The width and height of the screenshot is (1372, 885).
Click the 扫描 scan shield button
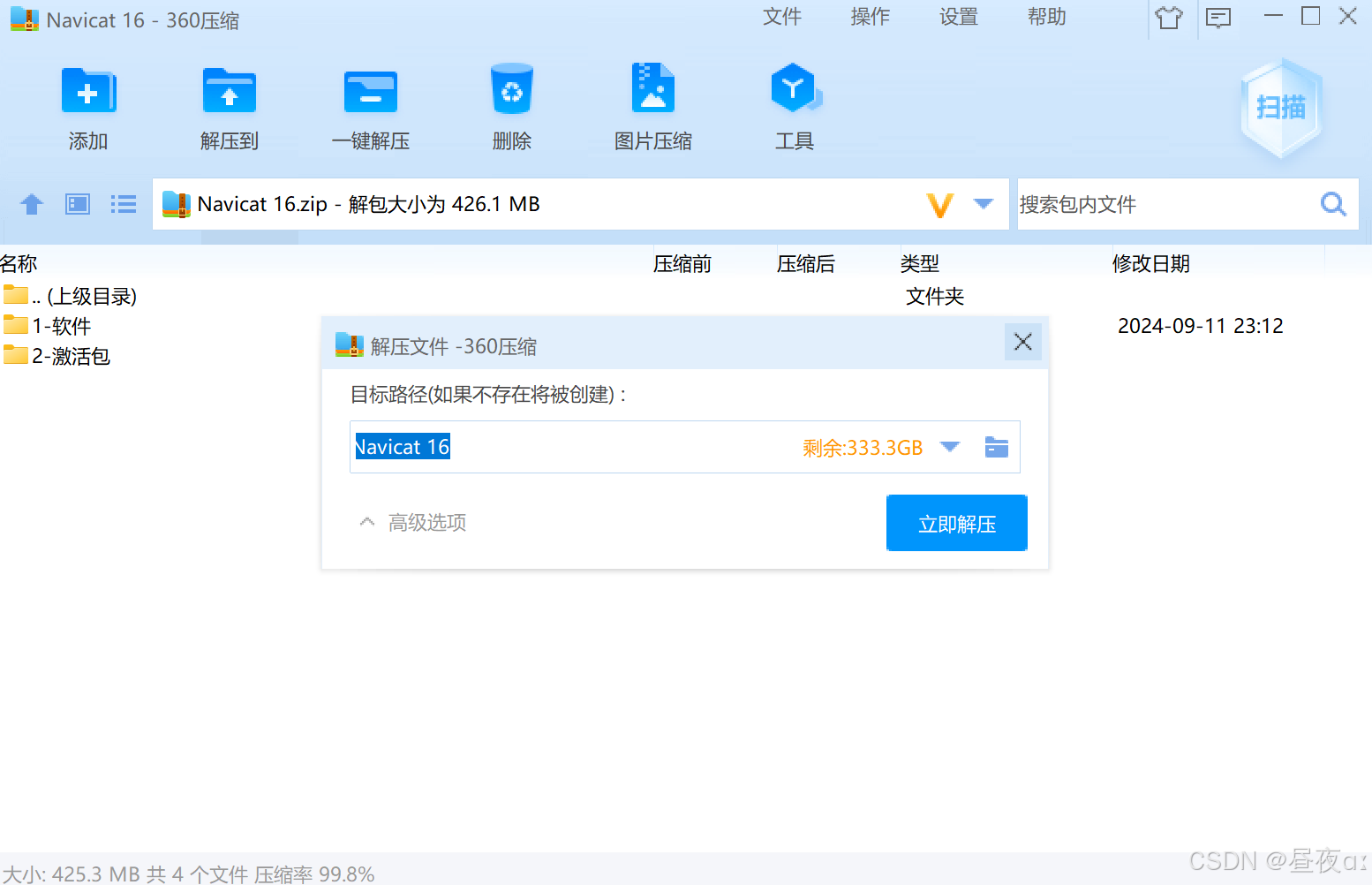pyautogui.click(x=1281, y=108)
